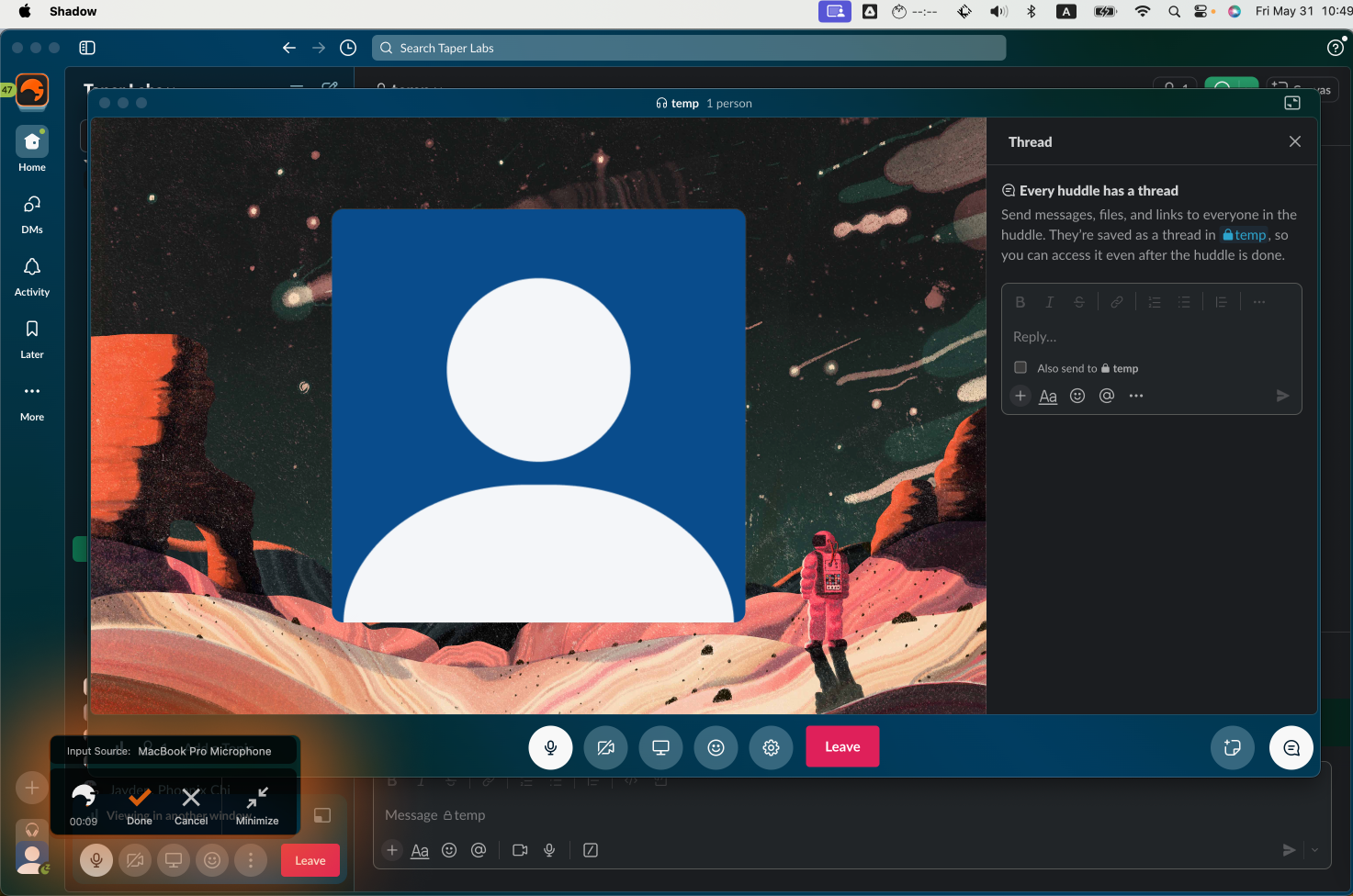Toggle bold formatting in the thread reply toolbar
The image size is (1353, 896).
click(1020, 301)
